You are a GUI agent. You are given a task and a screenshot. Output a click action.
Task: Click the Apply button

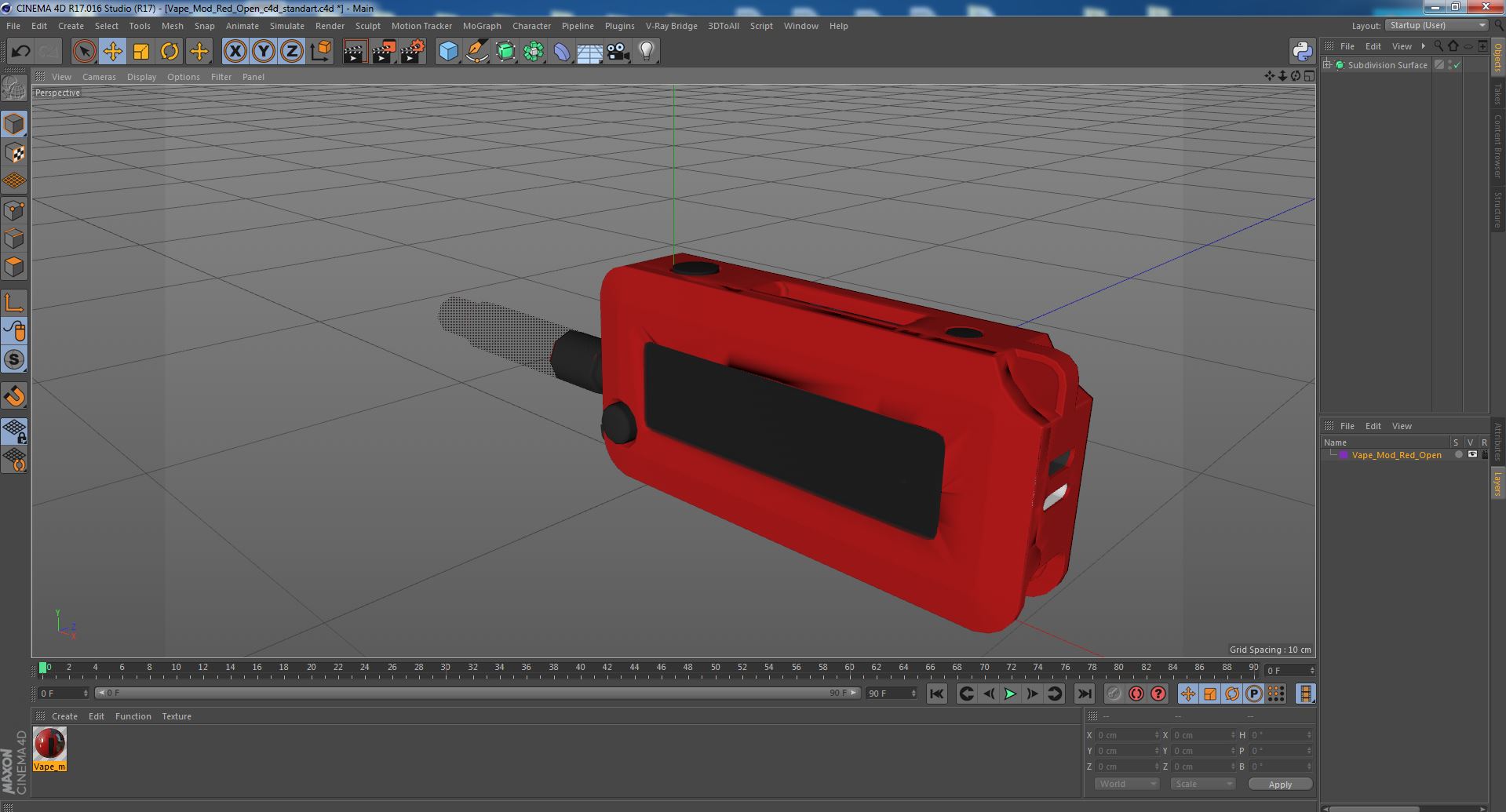tap(1280, 785)
